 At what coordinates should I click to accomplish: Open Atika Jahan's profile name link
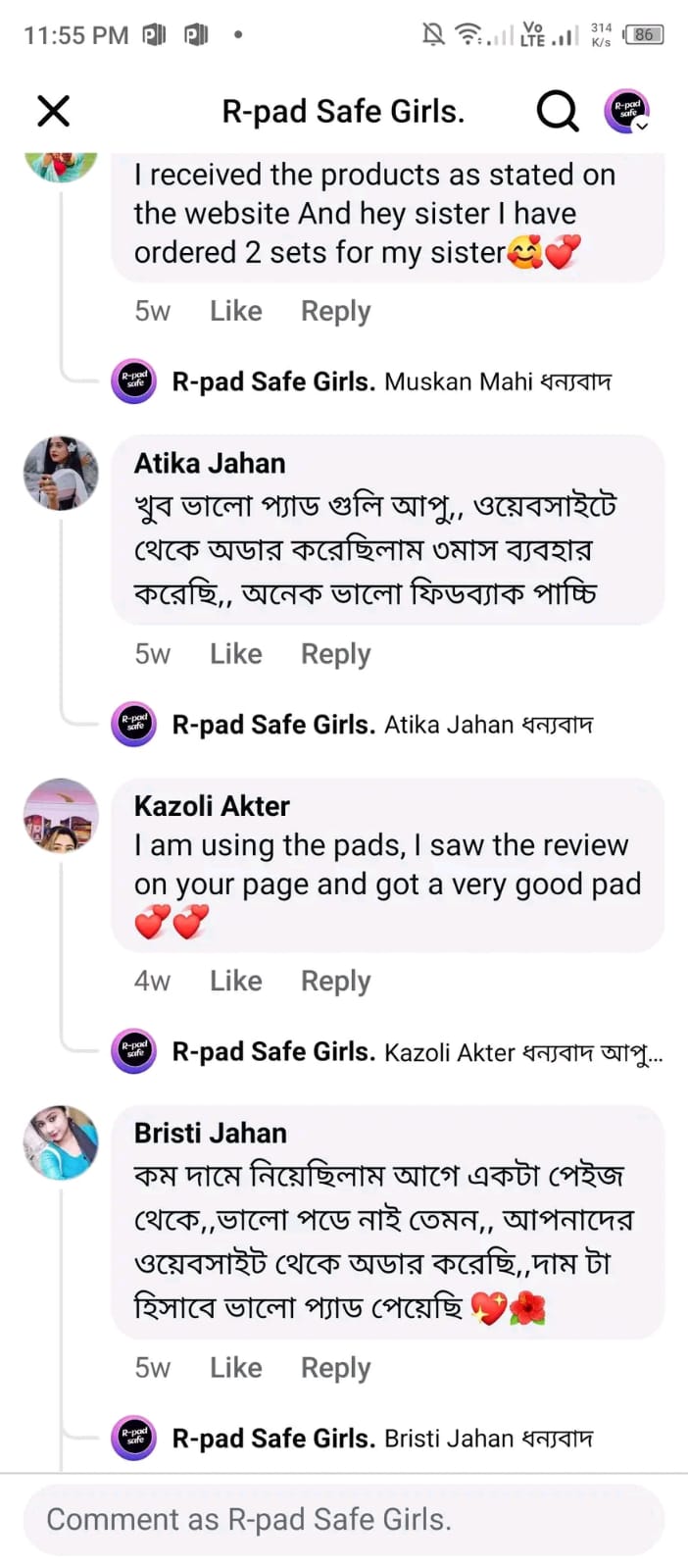pos(210,463)
